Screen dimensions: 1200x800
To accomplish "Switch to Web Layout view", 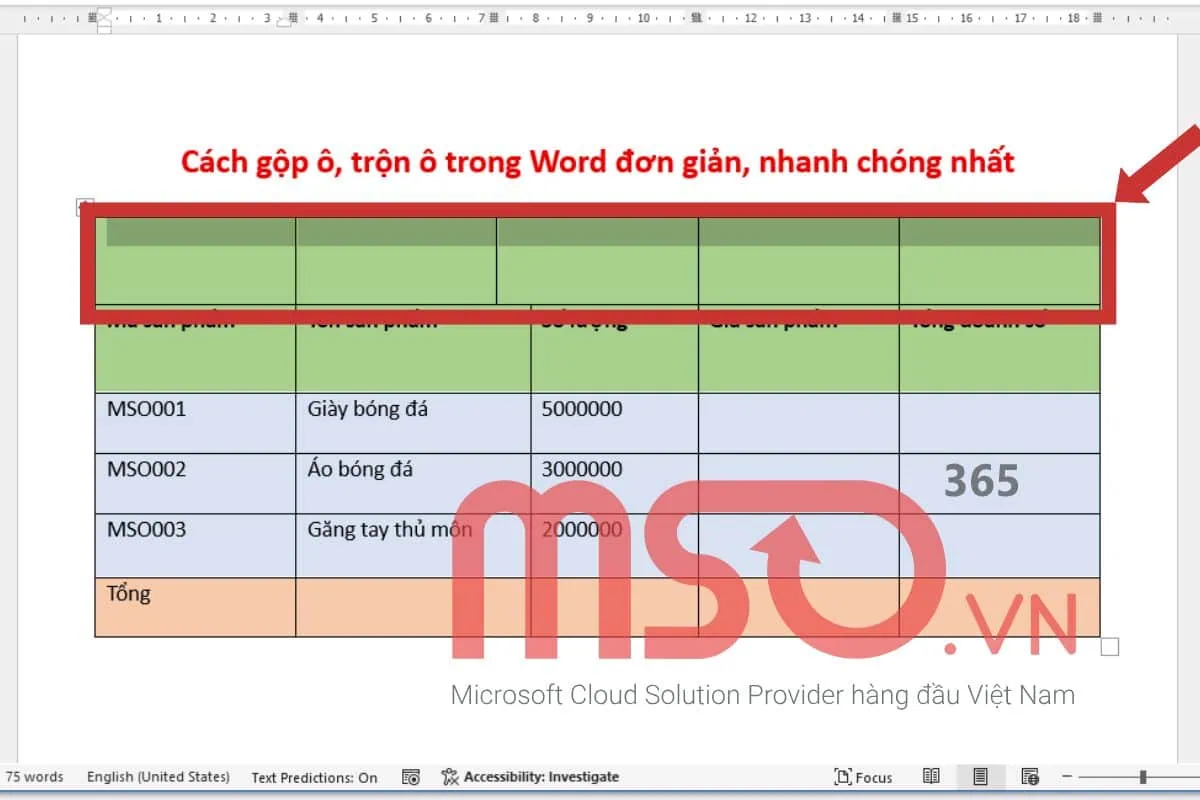I will [1031, 777].
